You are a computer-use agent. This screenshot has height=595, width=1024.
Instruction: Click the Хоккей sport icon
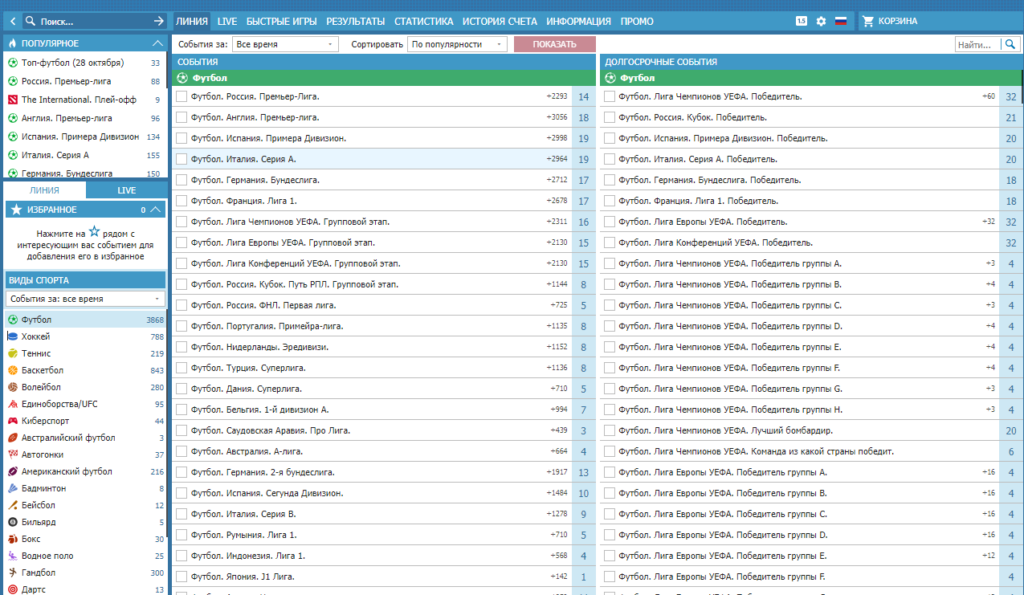tap(12, 336)
